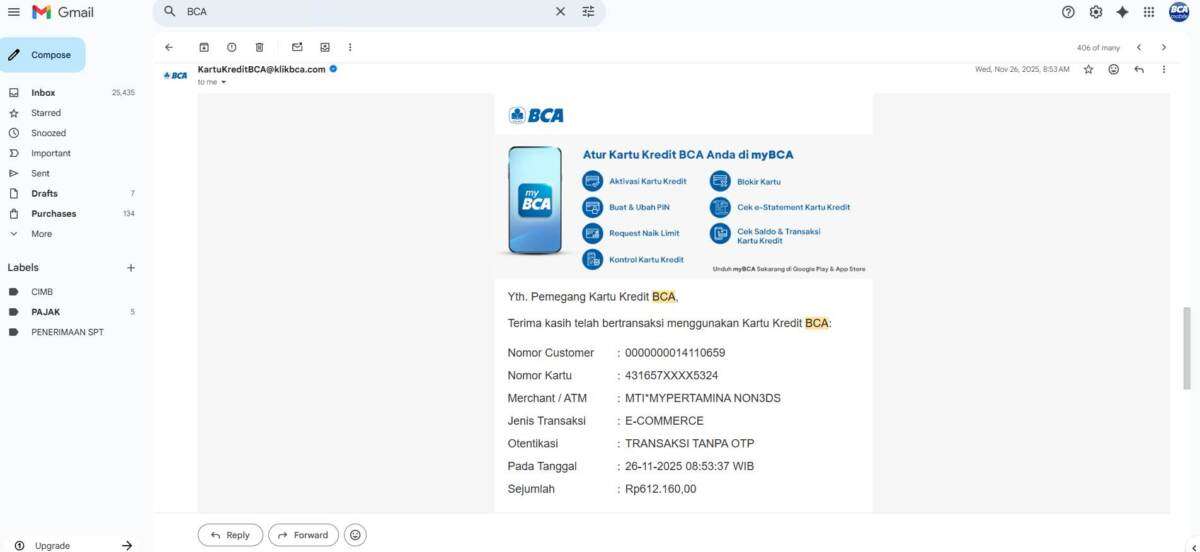Add emoji reaction in message header
This screenshot has width=1200, height=552.
(1113, 69)
